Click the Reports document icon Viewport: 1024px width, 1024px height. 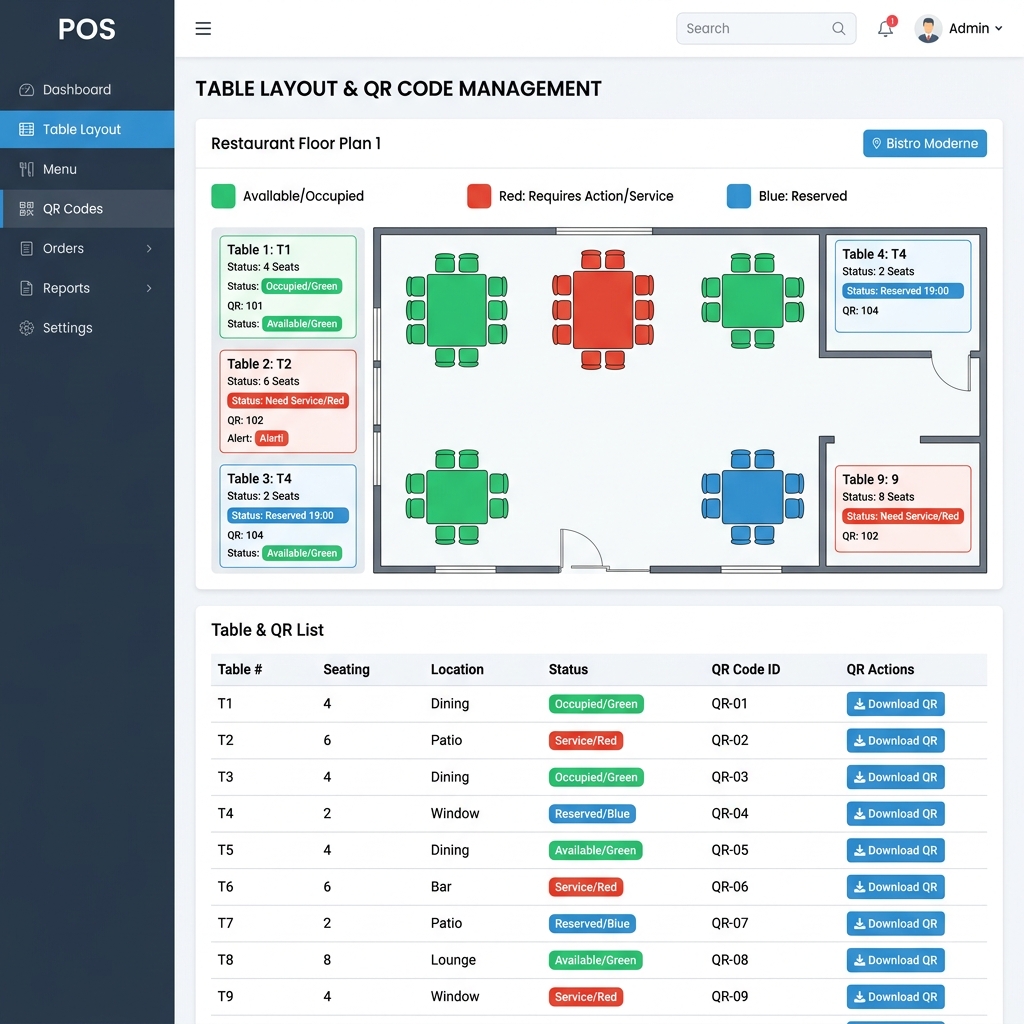(27, 288)
